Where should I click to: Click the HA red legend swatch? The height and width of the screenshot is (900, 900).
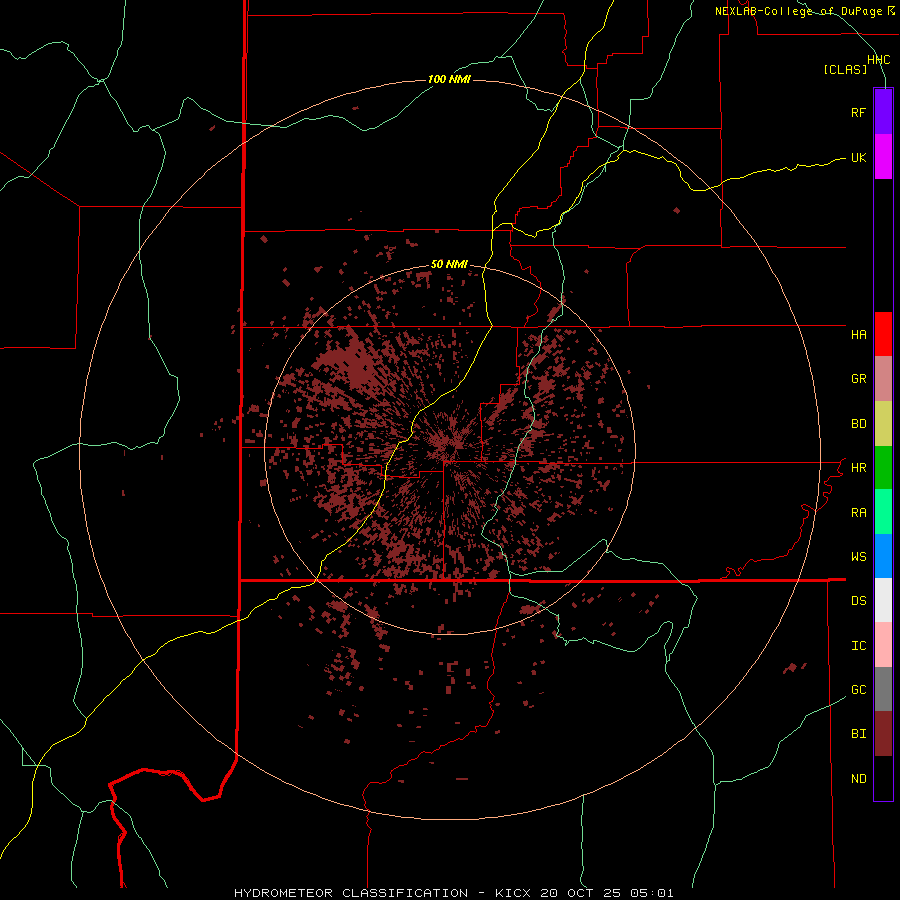click(883, 334)
